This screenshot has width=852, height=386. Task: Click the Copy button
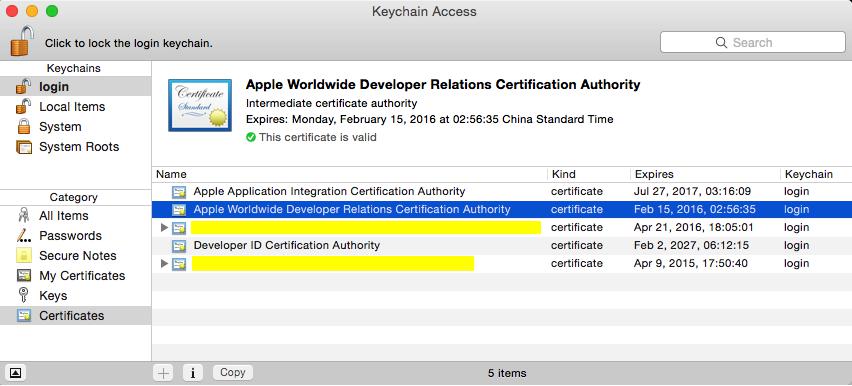tap(233, 372)
